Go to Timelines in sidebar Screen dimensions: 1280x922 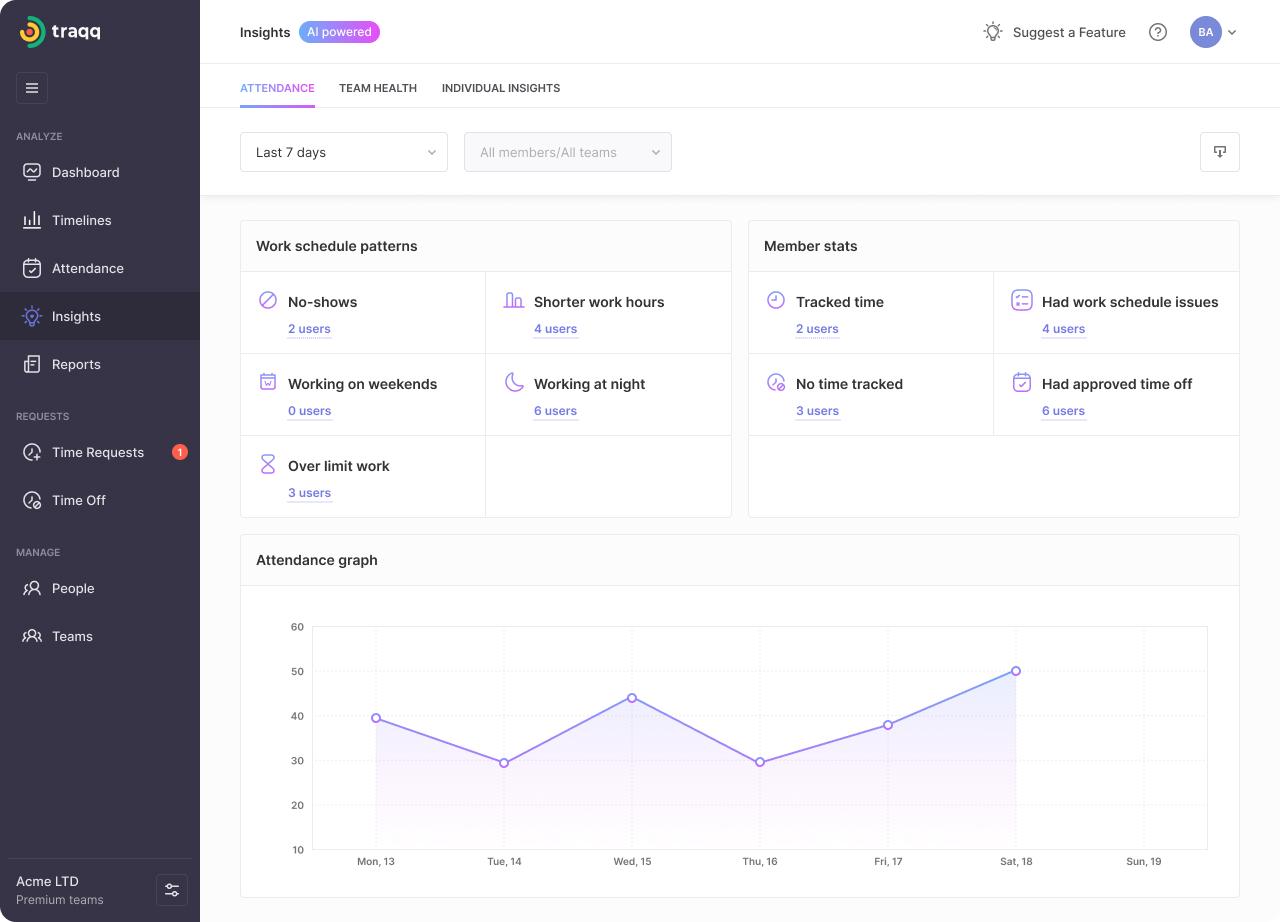81,220
